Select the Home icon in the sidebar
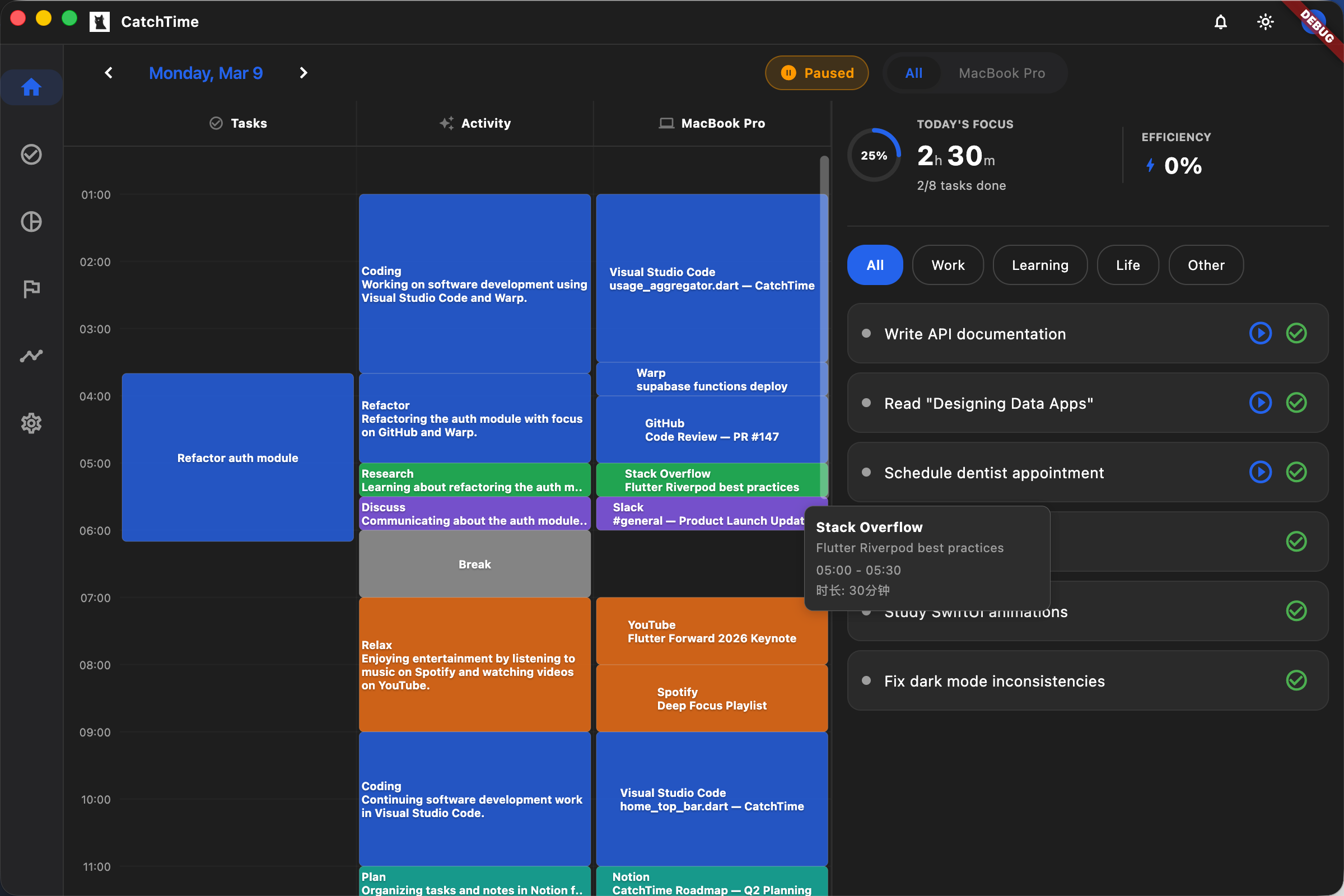The width and height of the screenshot is (1344, 896). (31, 87)
